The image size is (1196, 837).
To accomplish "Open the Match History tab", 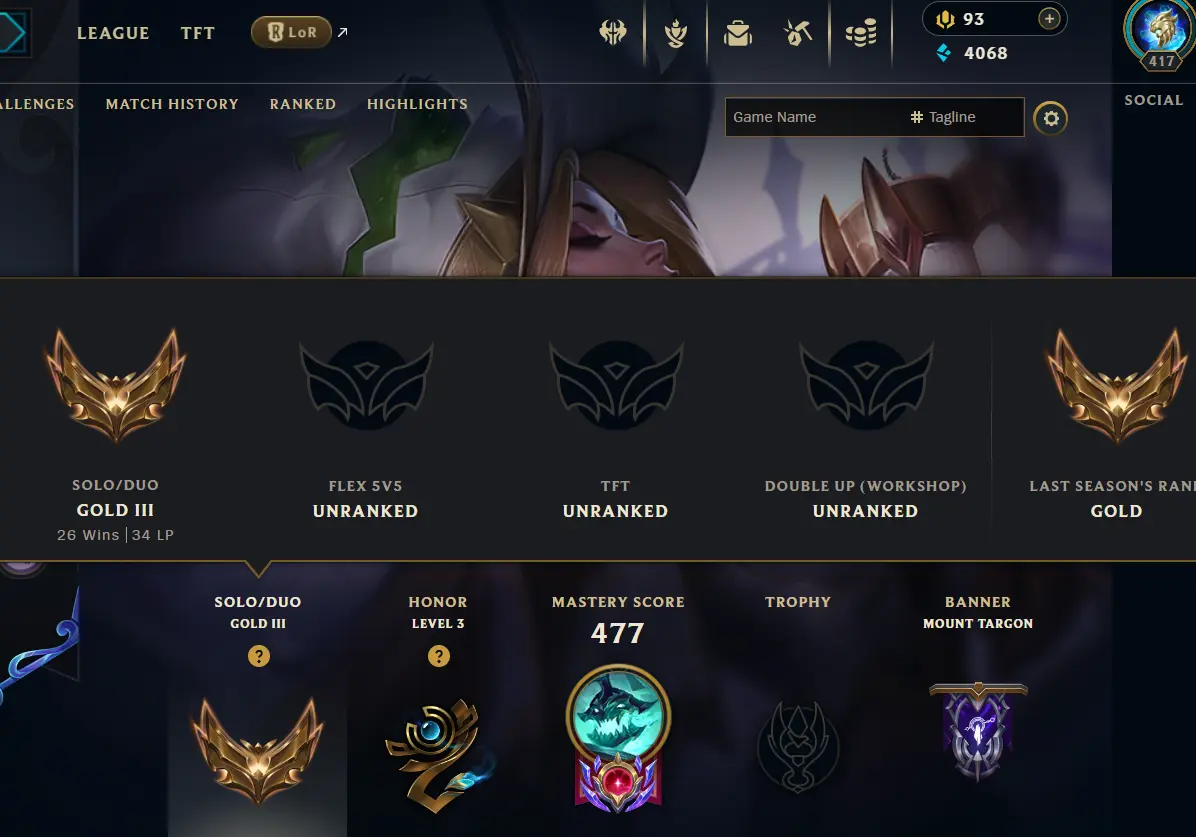I will pyautogui.click(x=172, y=104).
